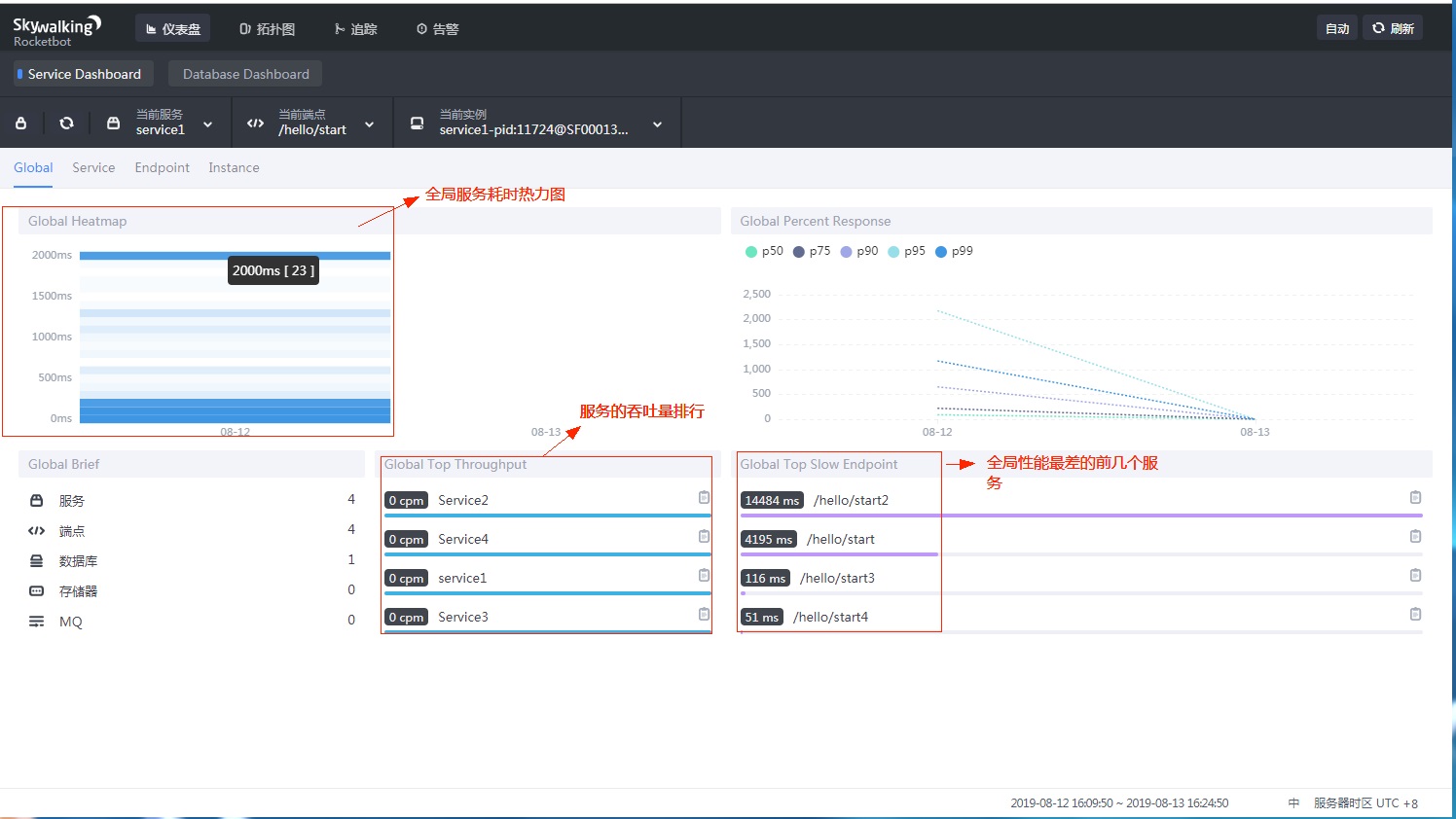Click /hello/start3 slow endpoint entry
This screenshot has height=819, width=1456.
(x=837, y=578)
